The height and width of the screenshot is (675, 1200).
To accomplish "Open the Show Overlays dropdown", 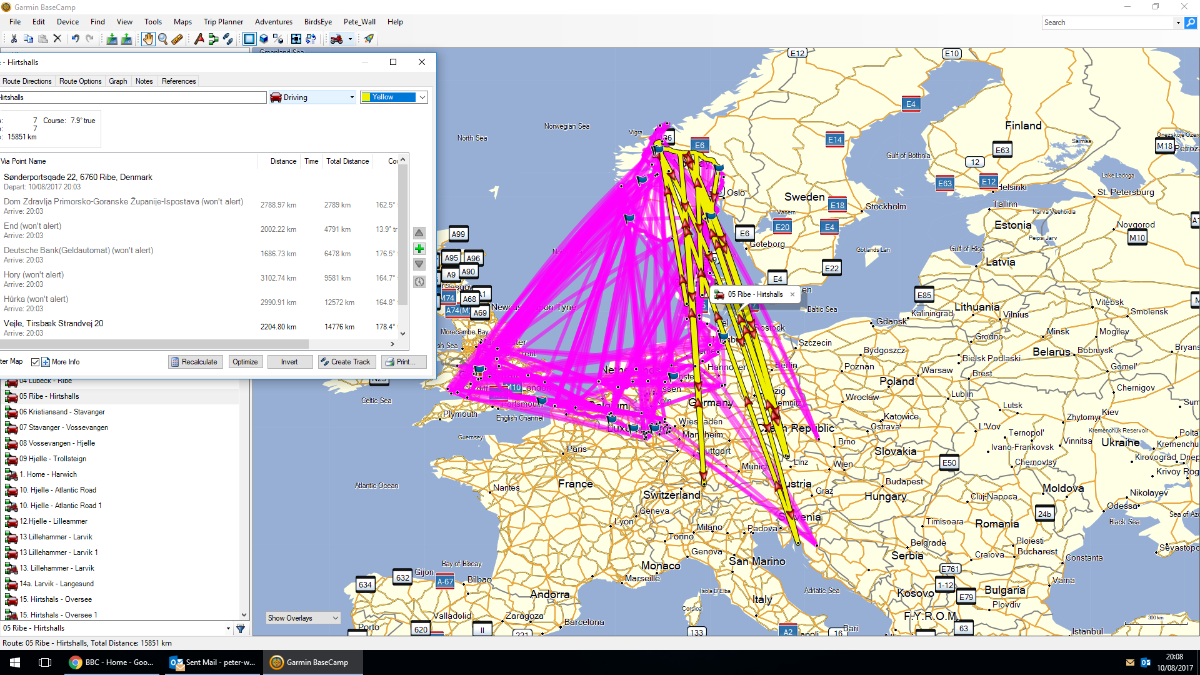I will point(303,618).
